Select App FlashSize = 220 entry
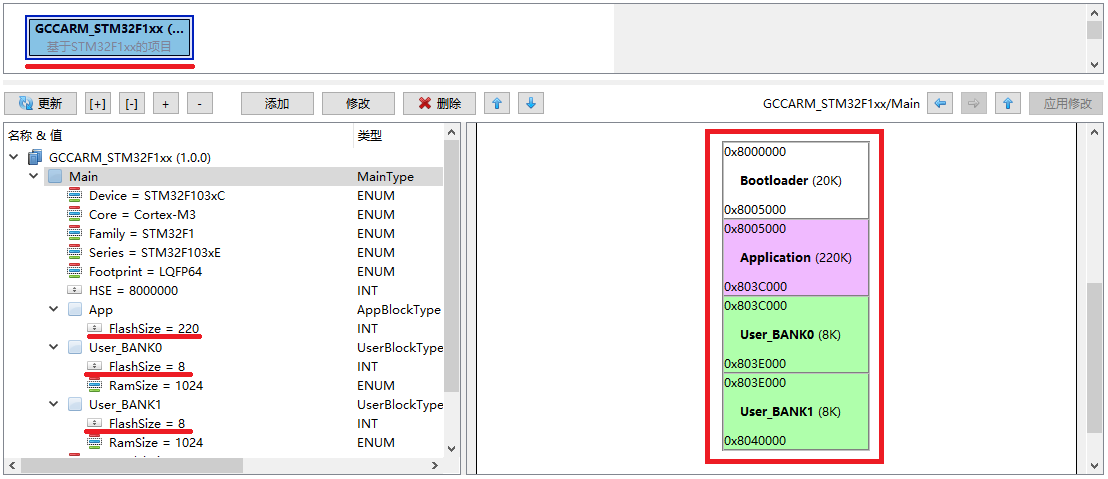 coord(154,329)
